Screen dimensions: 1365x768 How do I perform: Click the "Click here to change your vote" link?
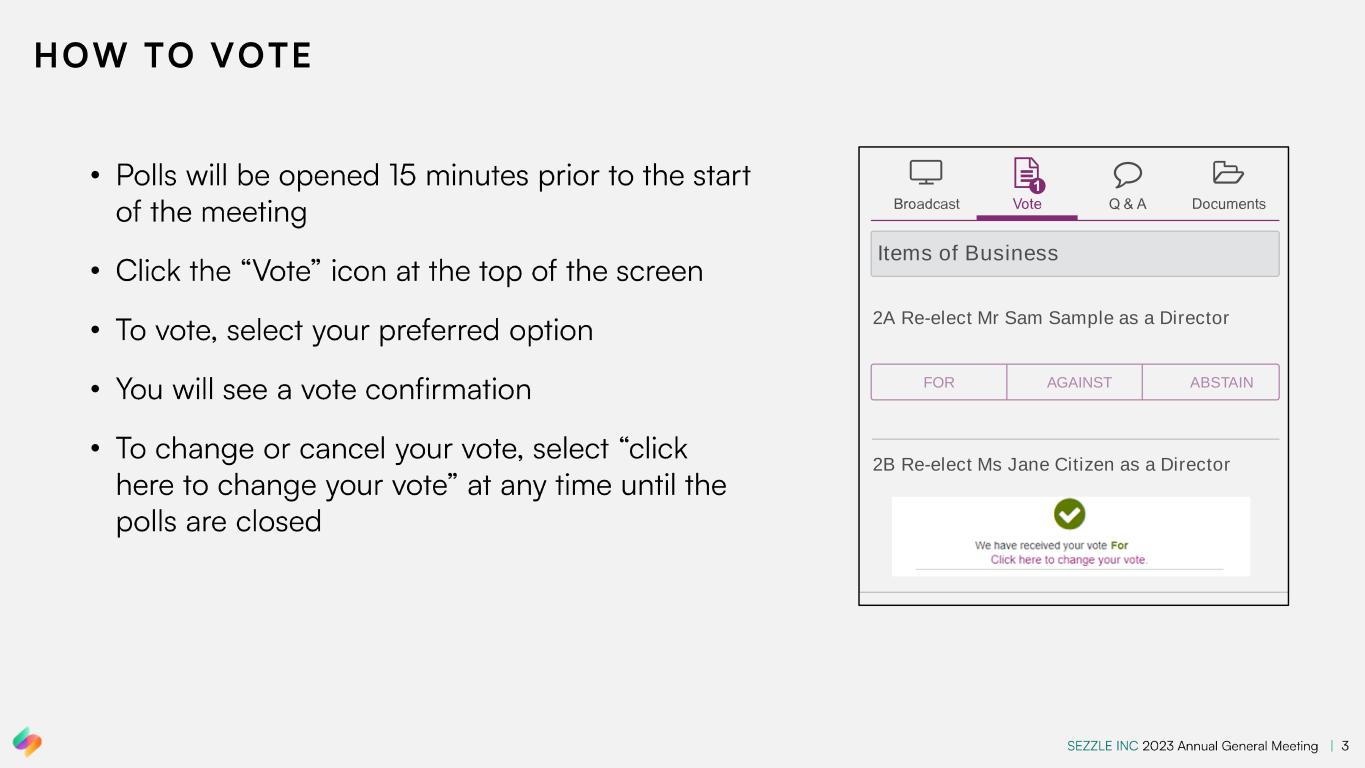tap(1068, 560)
